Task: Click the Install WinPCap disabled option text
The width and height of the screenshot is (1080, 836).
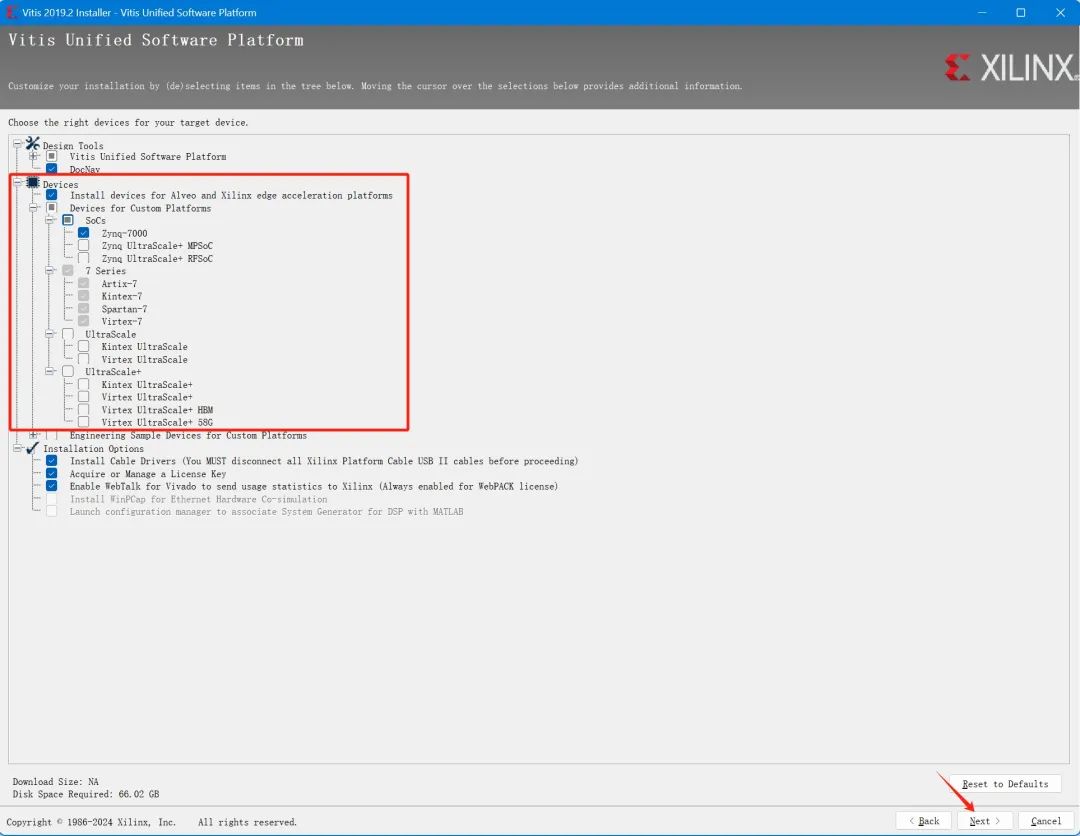Action: [x=198, y=499]
